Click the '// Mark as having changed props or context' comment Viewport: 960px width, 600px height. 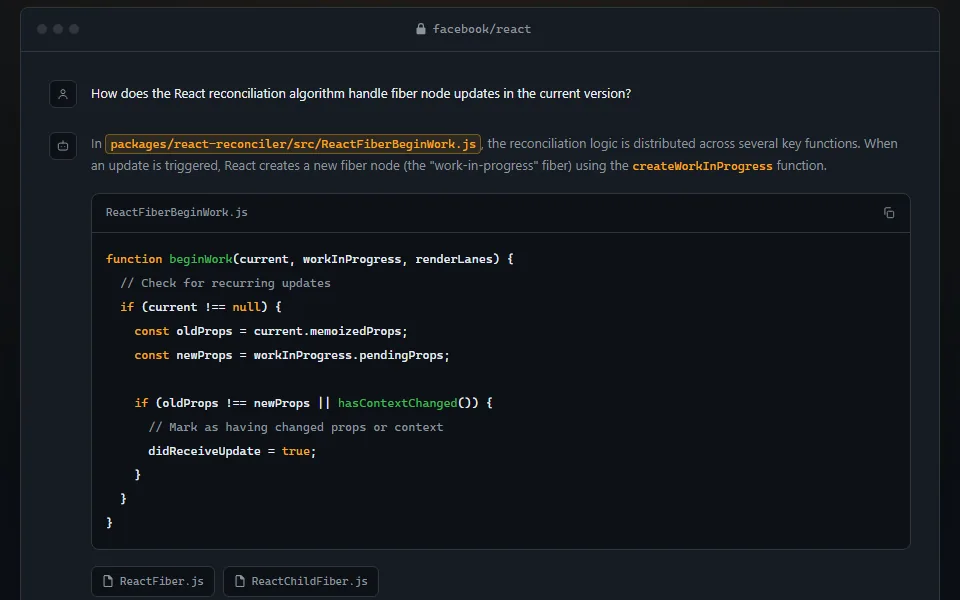point(295,427)
